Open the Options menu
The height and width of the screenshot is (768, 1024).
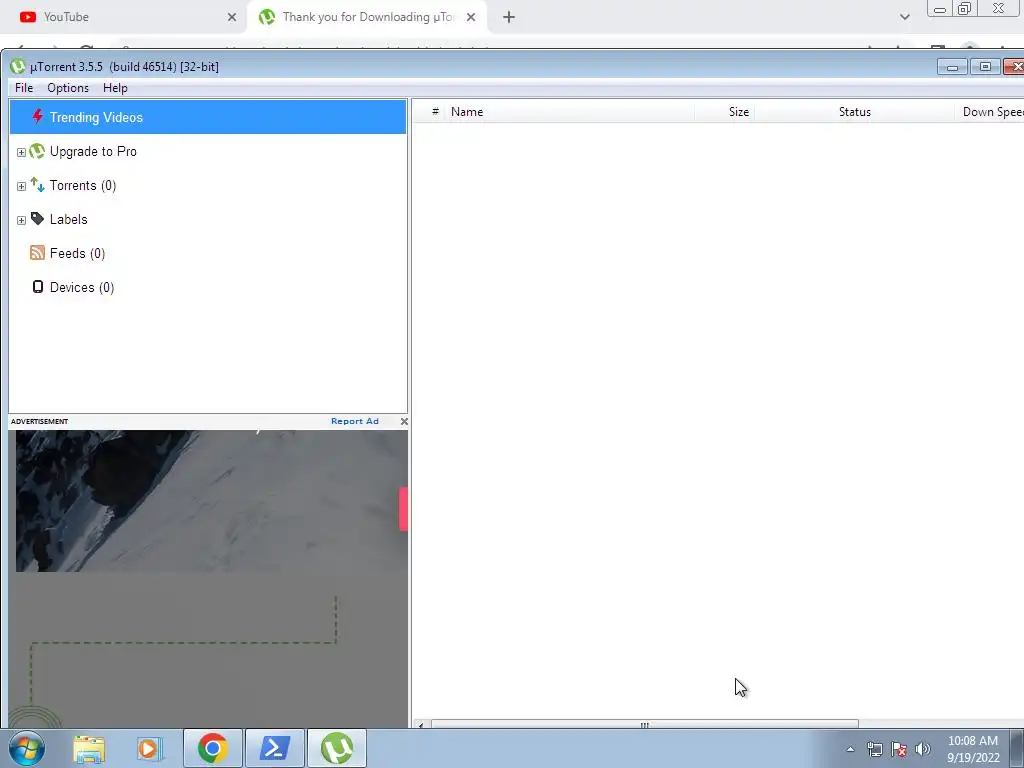pos(68,88)
